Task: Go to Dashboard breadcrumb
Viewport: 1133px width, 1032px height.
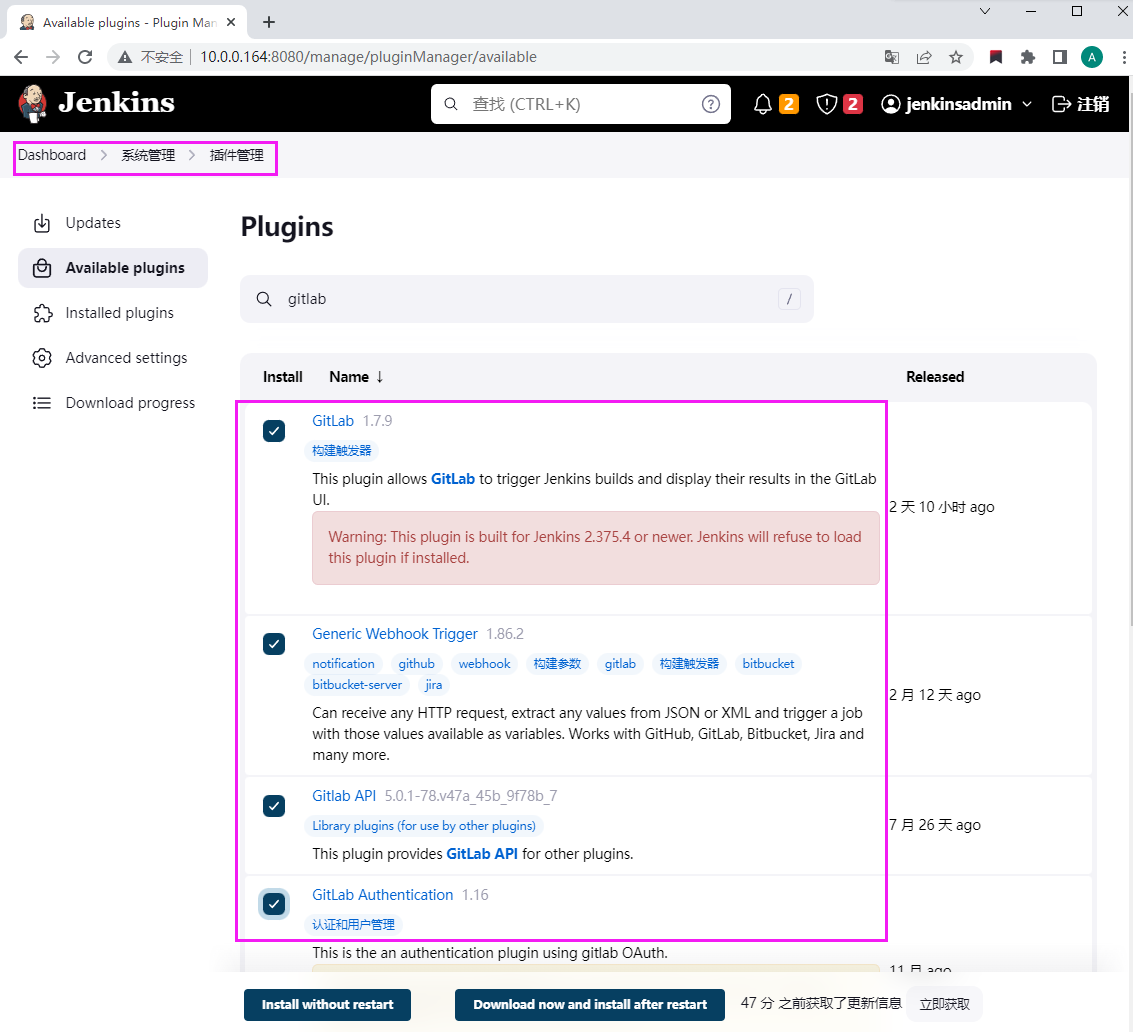Action: pyautogui.click(x=52, y=155)
